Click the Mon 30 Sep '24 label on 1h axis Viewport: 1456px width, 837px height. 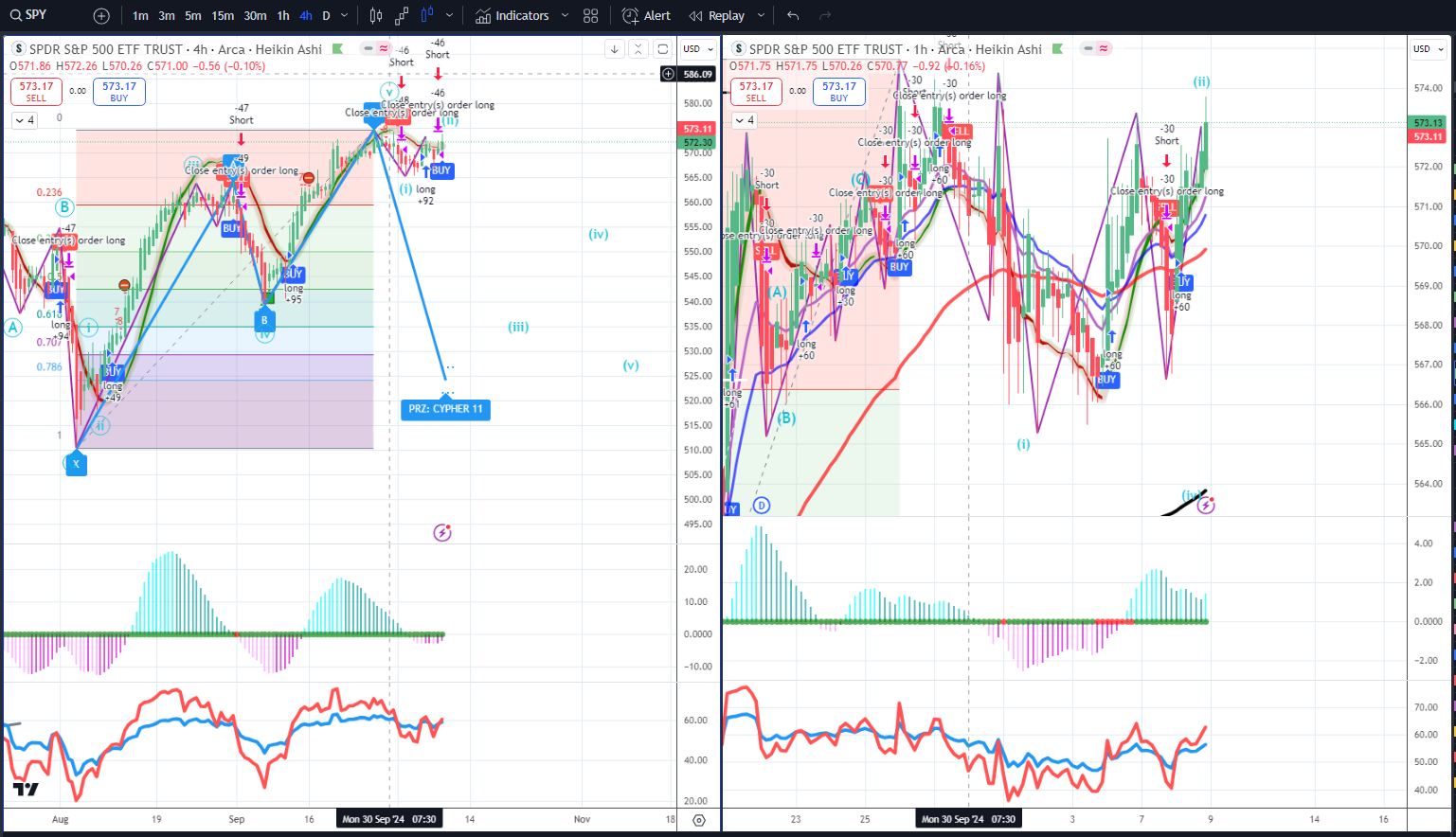(968, 819)
